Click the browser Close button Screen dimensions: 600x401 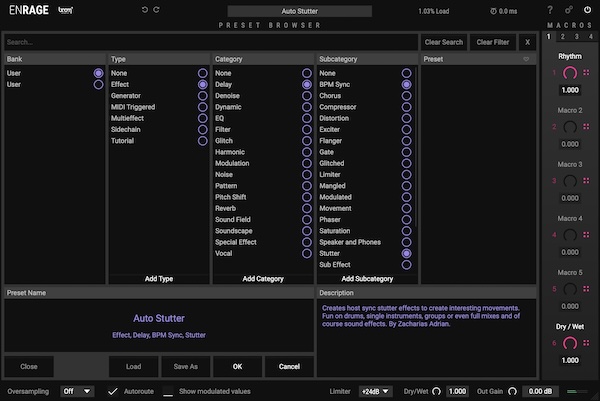coord(29,366)
